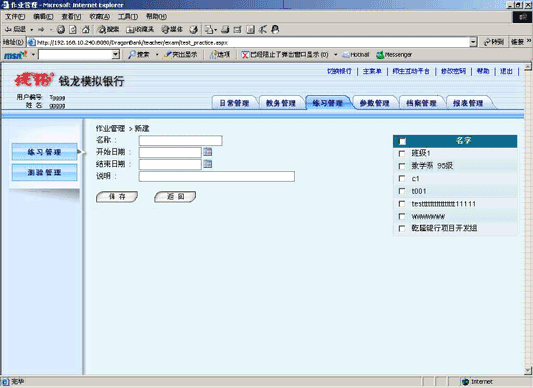533x388 pixels.
Task: Tick the c1 class checkbox
Action: (x=402, y=179)
